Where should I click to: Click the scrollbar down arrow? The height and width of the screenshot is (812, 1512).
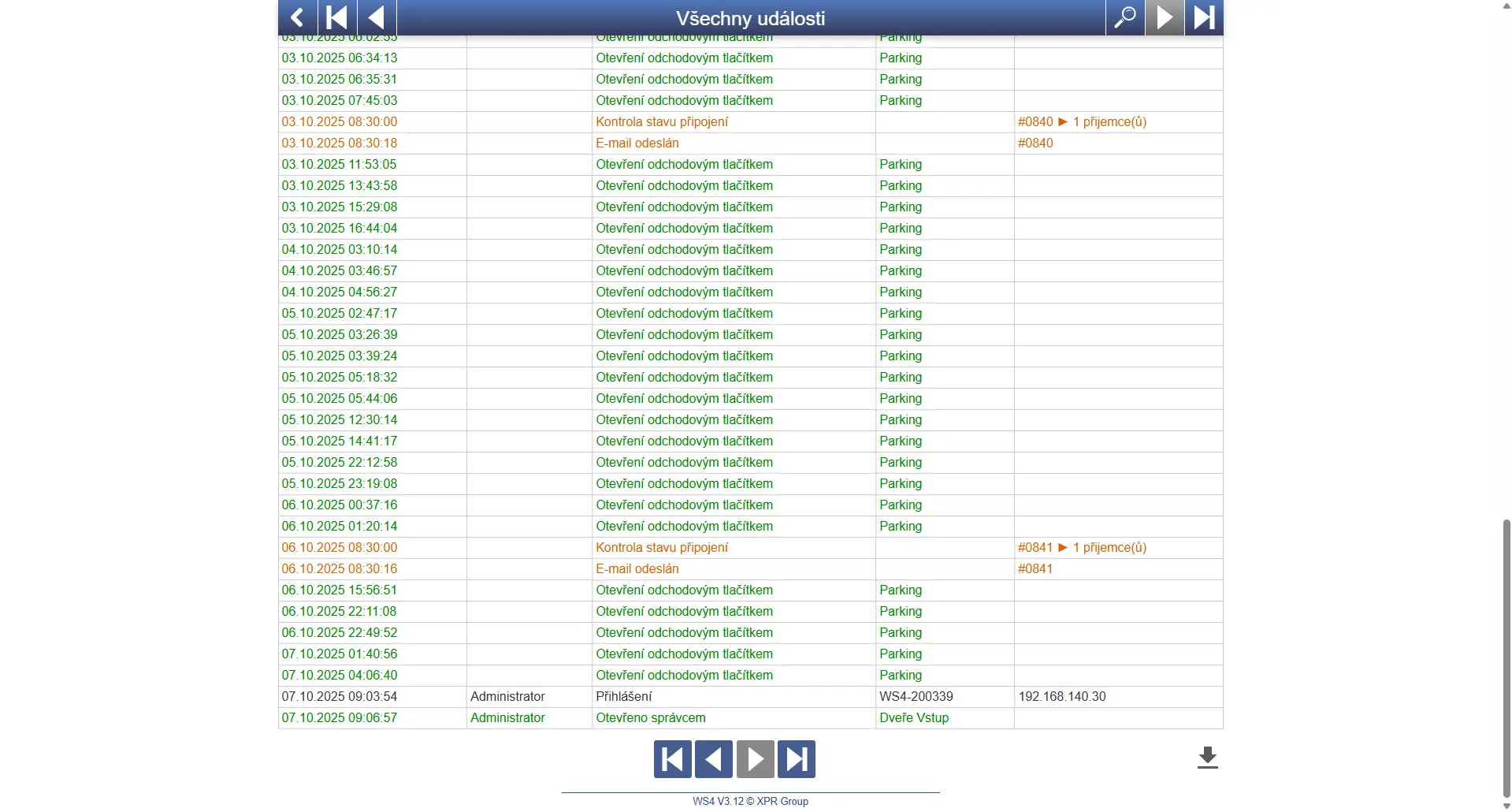pos(1506,806)
